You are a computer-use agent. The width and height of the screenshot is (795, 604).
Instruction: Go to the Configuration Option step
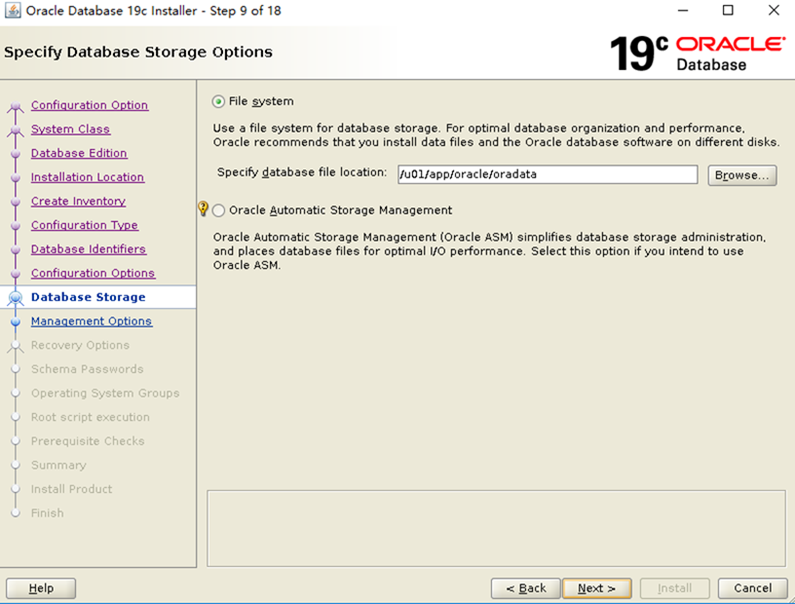89,105
